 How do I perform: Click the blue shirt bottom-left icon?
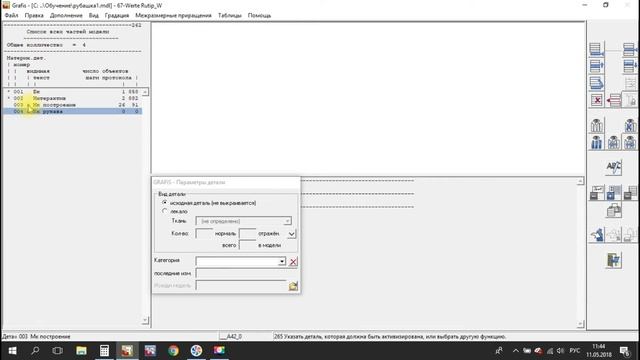[x=596, y=142]
